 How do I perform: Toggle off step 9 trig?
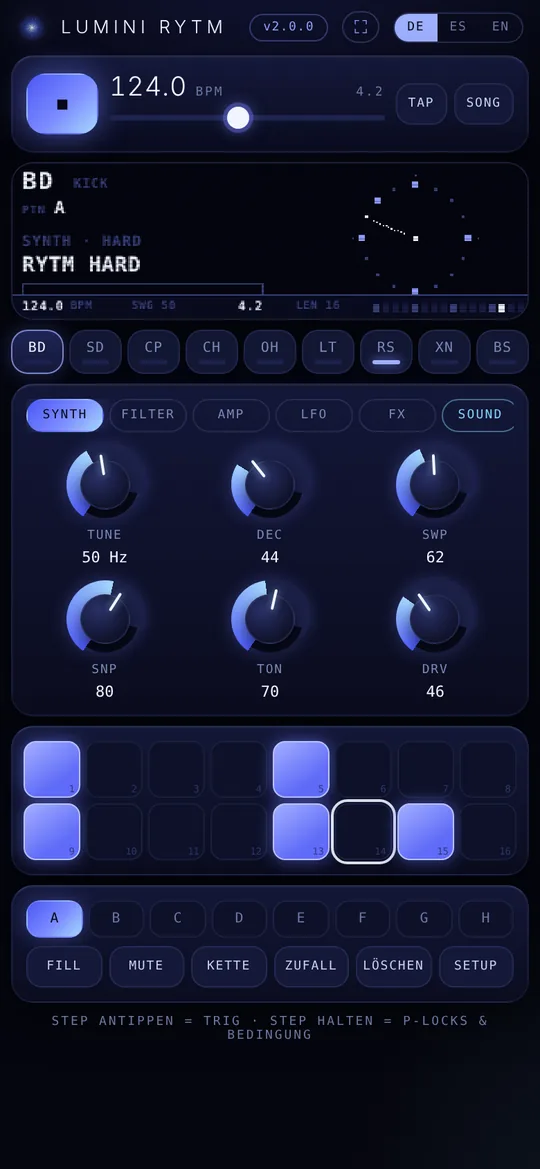52,831
